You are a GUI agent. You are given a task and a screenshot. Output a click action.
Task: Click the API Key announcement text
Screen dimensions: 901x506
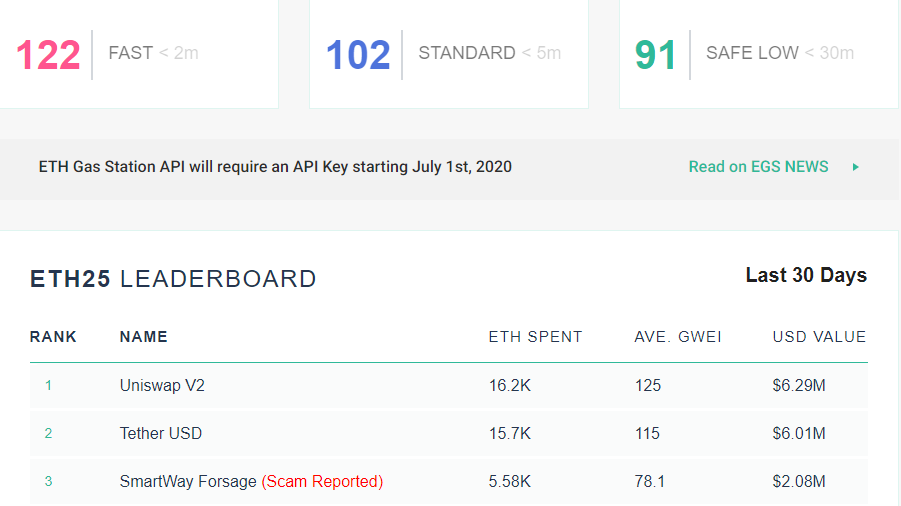[x=275, y=167]
